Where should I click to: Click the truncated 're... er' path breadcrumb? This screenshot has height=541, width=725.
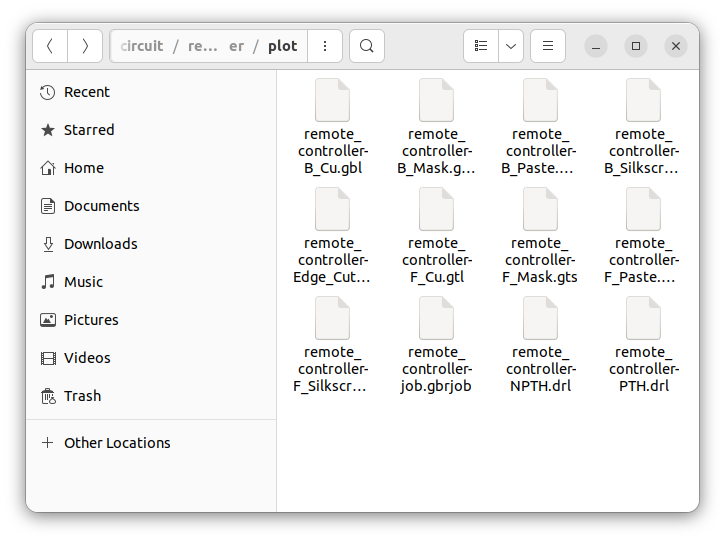pos(216,46)
